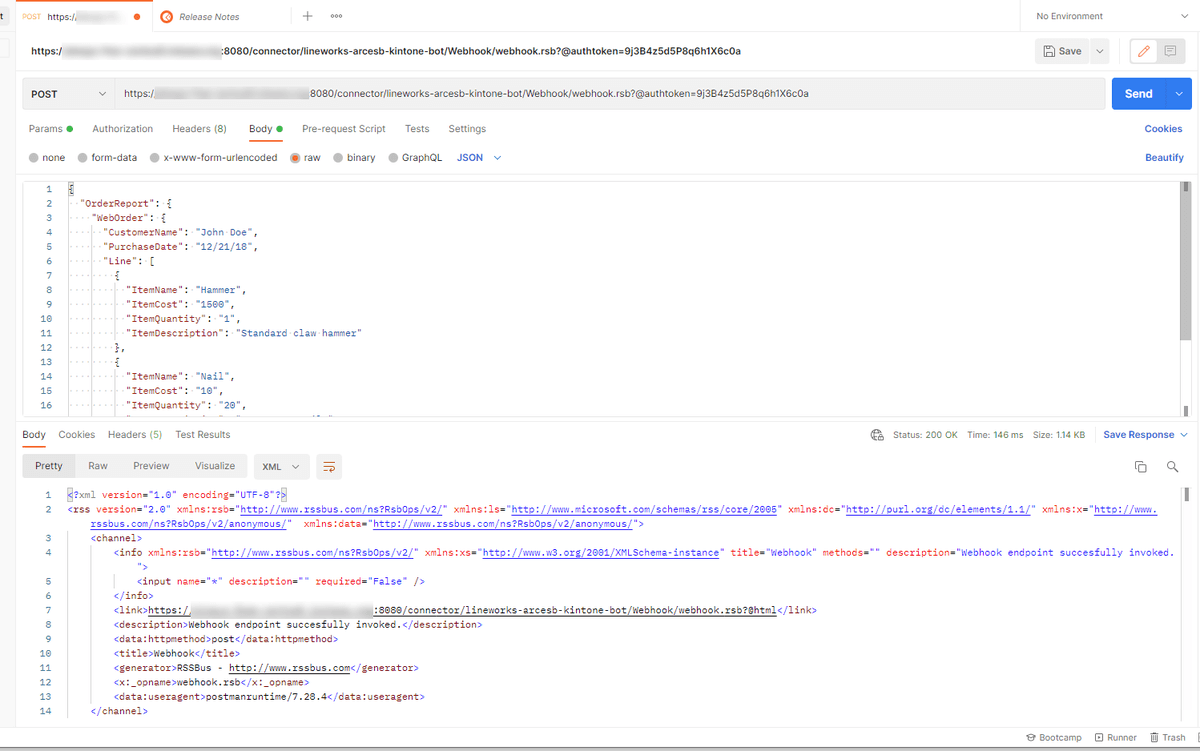Click the Status: 200 OK text
Image resolution: width=1200 pixels, height=751 pixels.
926,435
